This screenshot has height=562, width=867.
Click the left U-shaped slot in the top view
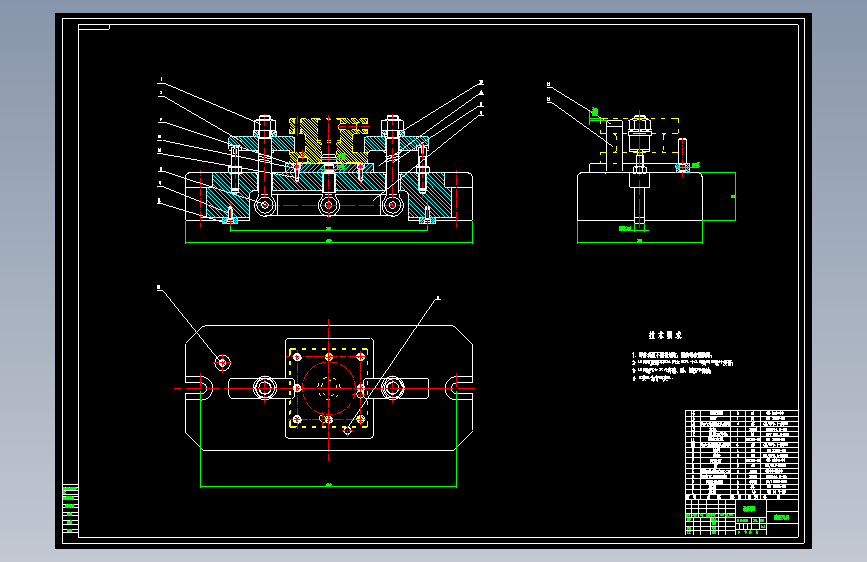click(x=199, y=387)
